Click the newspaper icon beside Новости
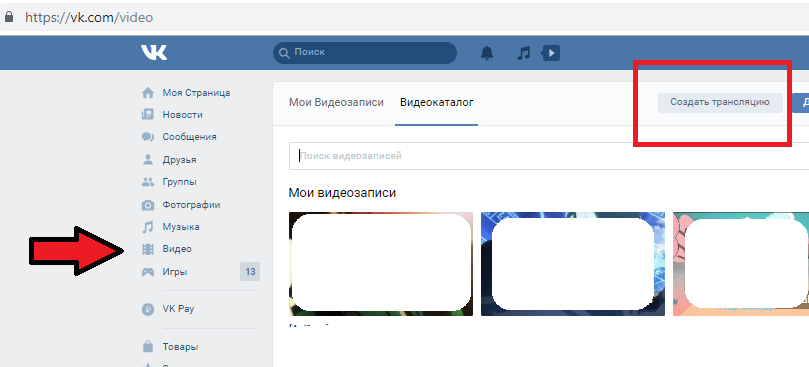 click(148, 115)
